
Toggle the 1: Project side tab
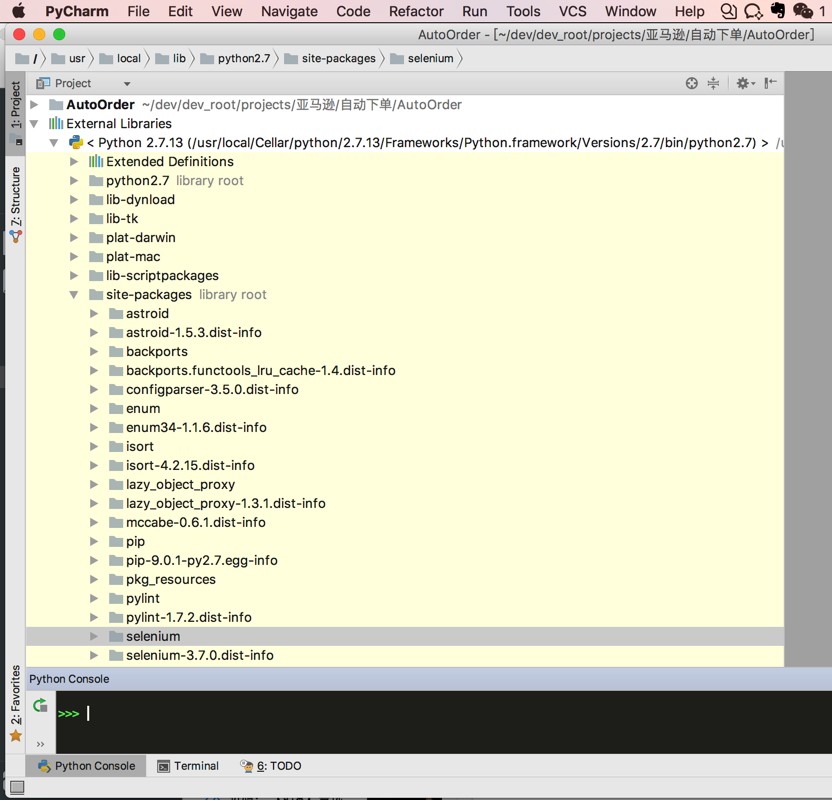[16, 112]
